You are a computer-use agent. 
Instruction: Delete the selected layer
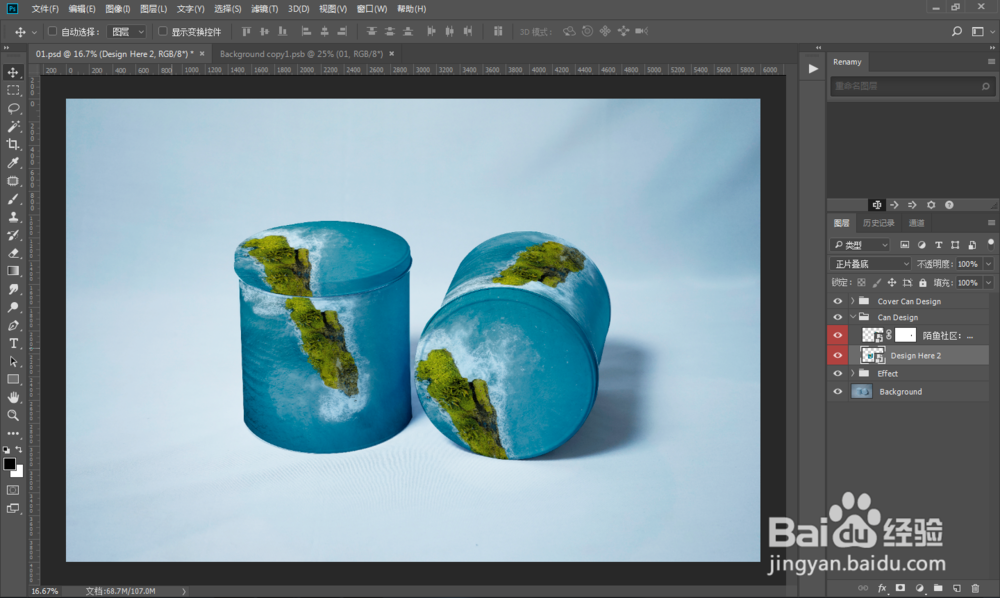click(975, 588)
